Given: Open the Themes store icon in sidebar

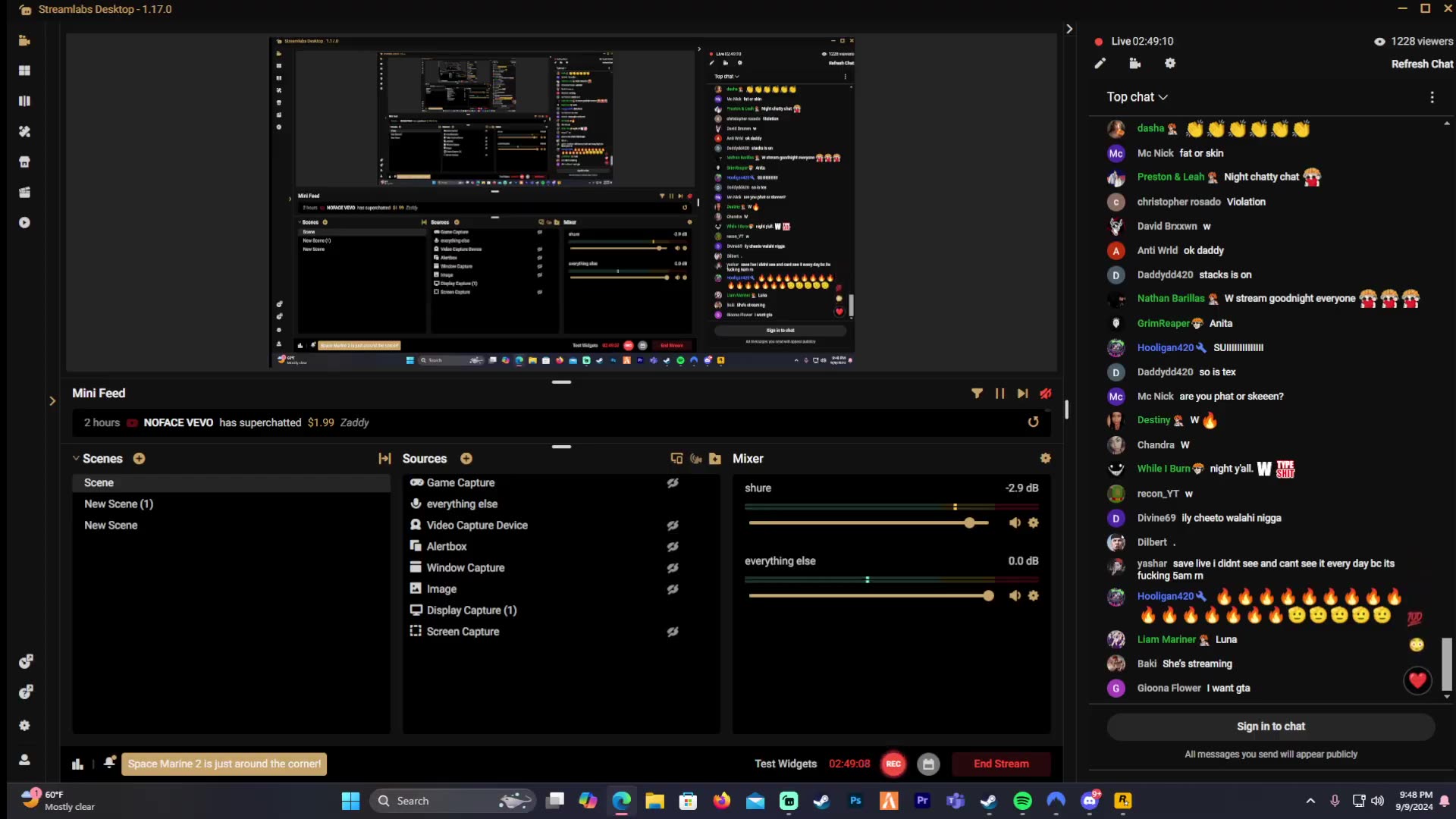Looking at the screenshot, I should [x=24, y=162].
